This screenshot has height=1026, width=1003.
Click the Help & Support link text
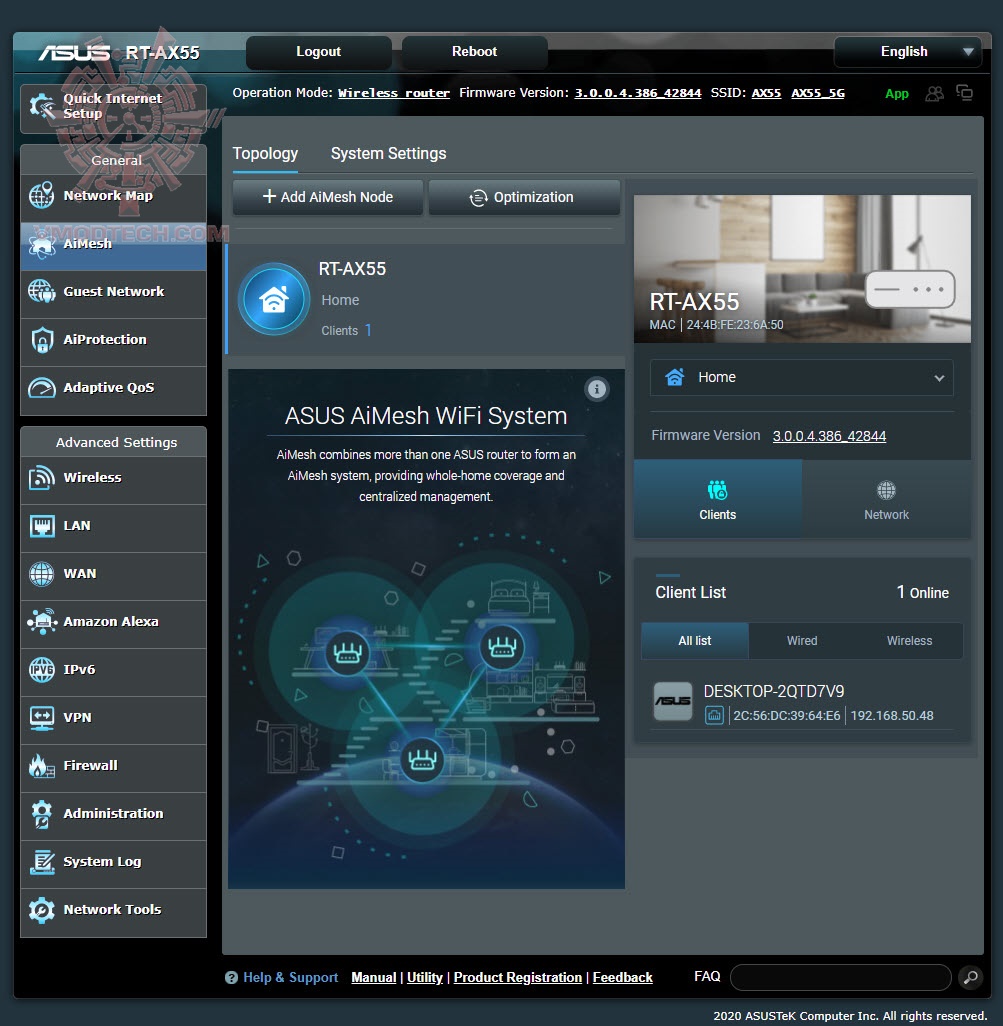tap(290, 978)
